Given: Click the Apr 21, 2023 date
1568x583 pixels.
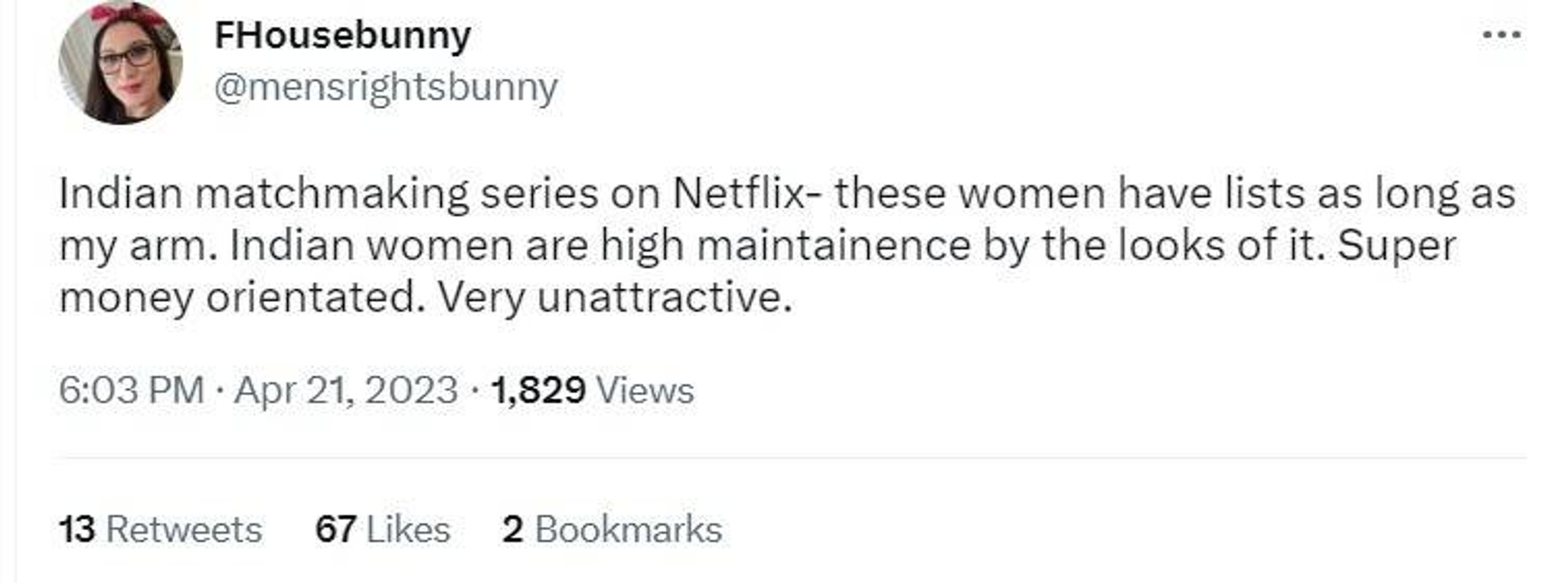Looking at the screenshot, I should 346,390.
